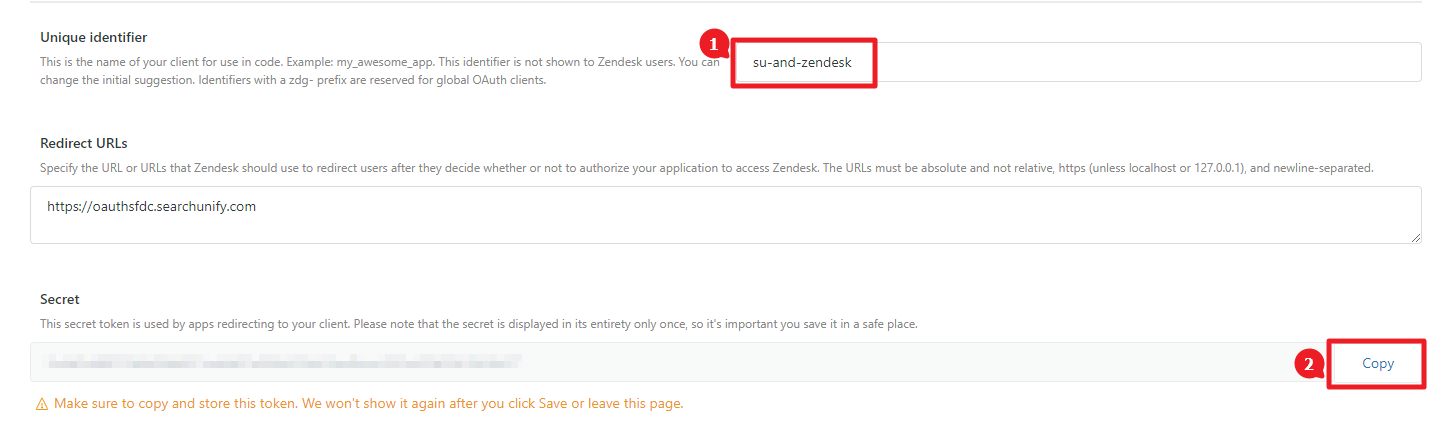Image resolution: width=1447 pixels, height=422 pixels.
Task: Click the Redirect URLs help description
Action: [x=707, y=168]
